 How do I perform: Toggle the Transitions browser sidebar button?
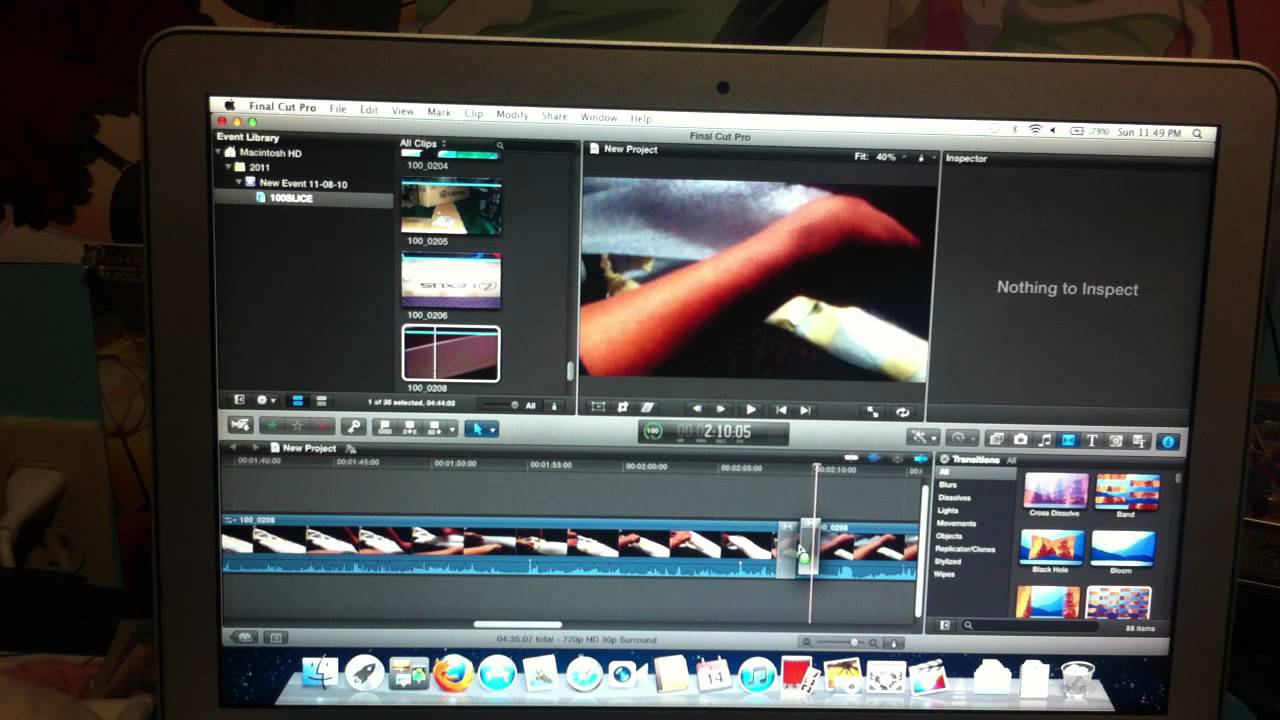[944, 625]
